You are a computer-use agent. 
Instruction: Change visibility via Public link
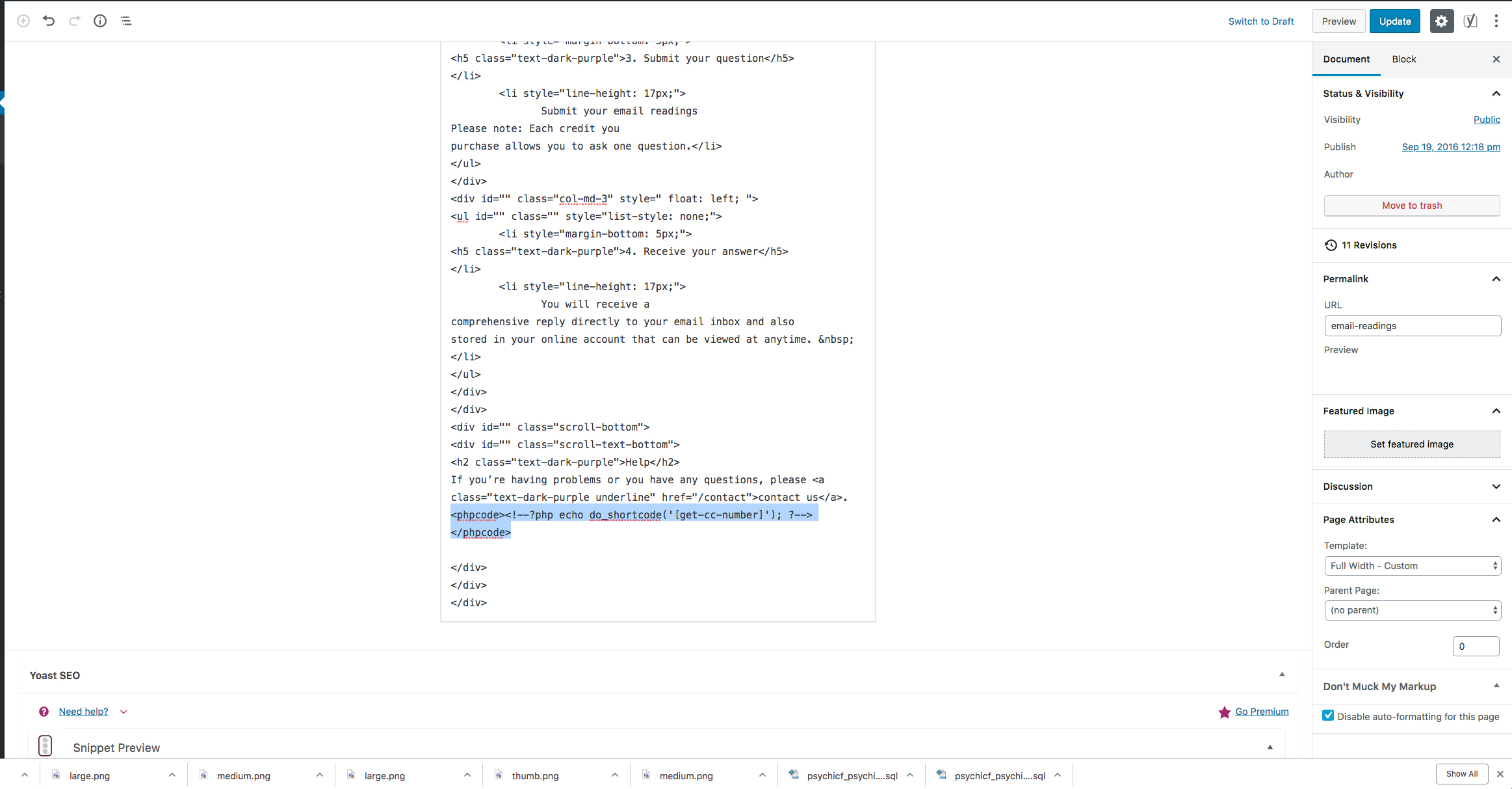[x=1487, y=120]
